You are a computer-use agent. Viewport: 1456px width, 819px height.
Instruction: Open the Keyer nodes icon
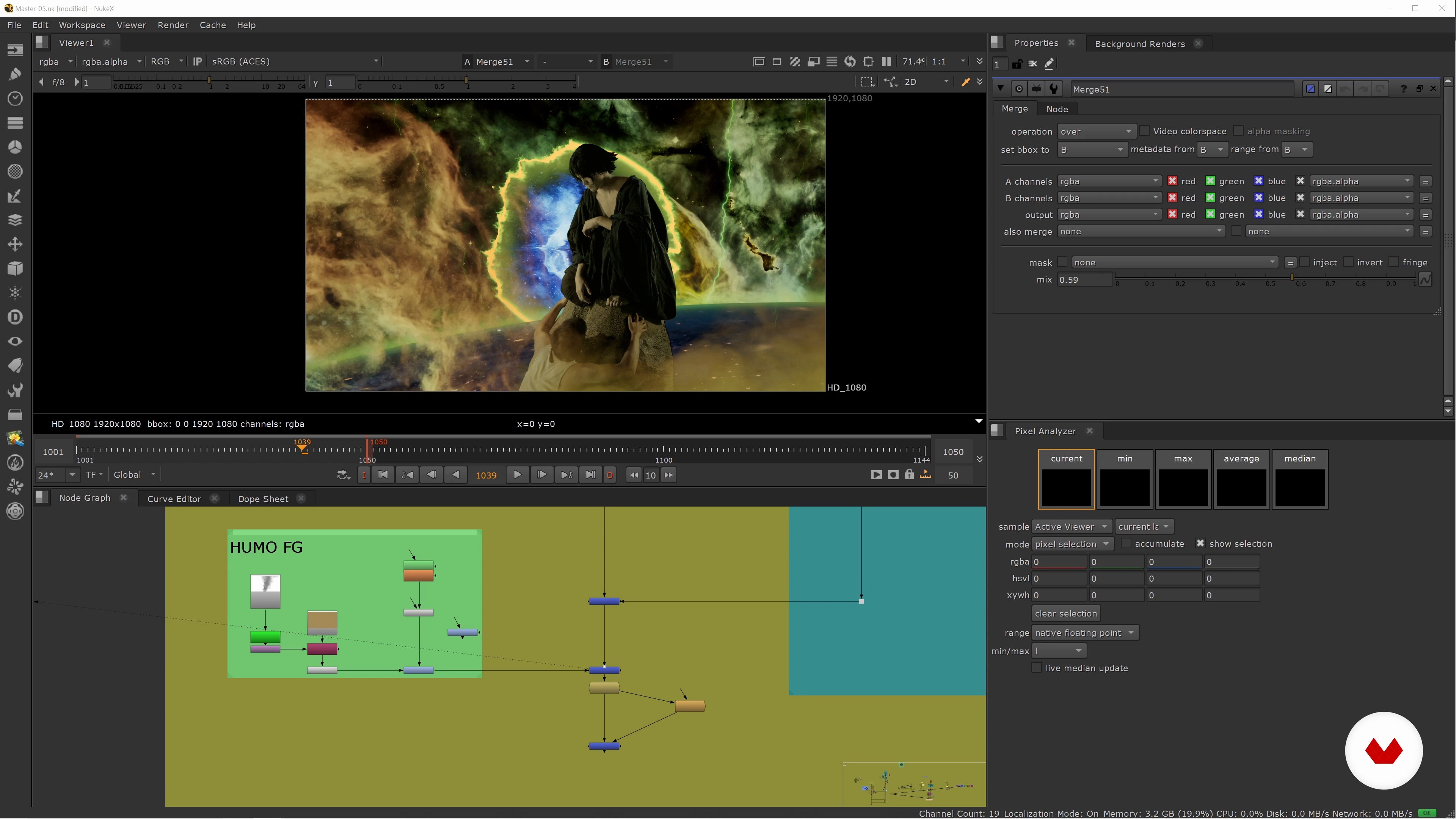(x=15, y=196)
